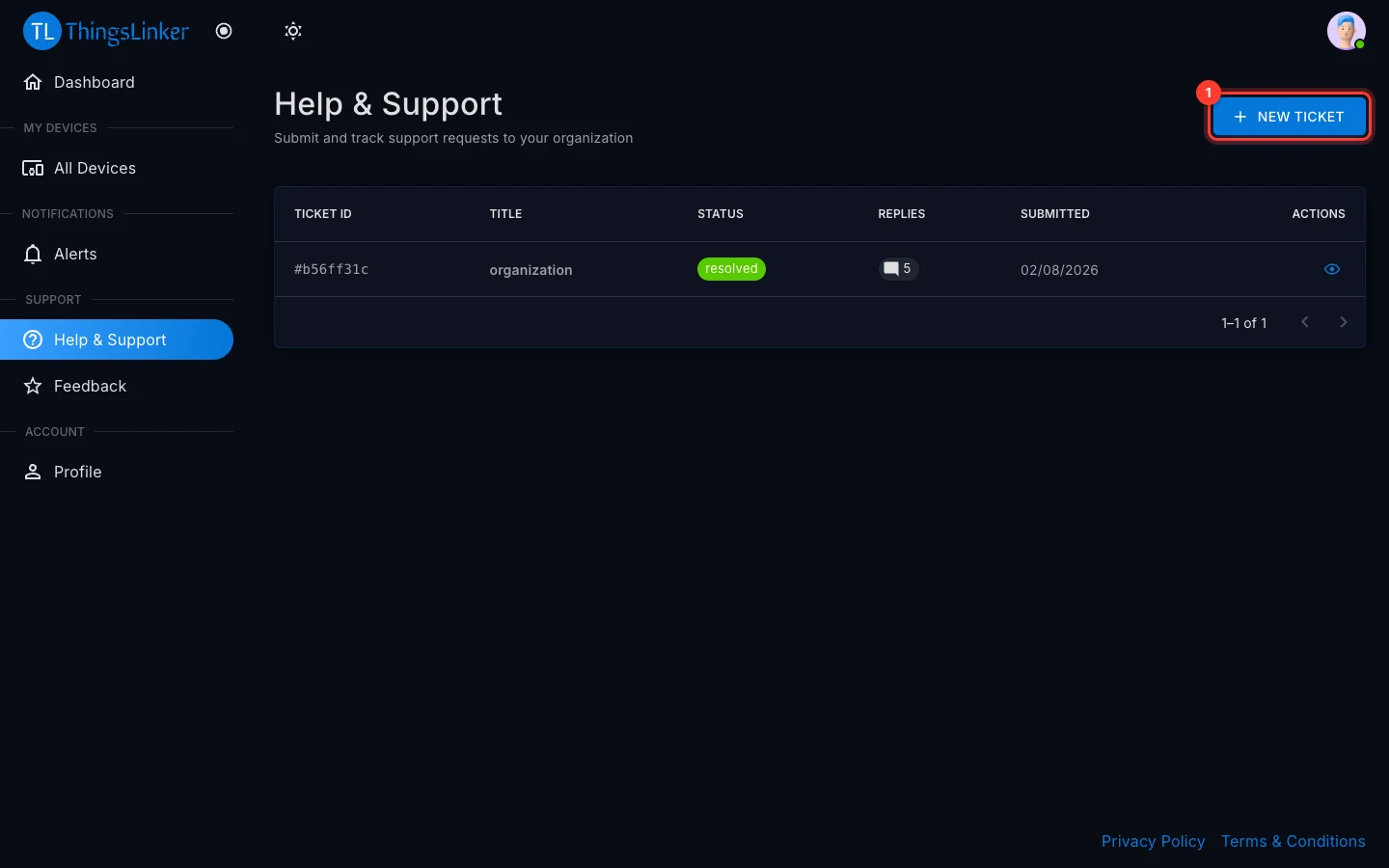This screenshot has width=1389, height=868.
Task: Click the NEW TICKET button
Action: (x=1289, y=117)
